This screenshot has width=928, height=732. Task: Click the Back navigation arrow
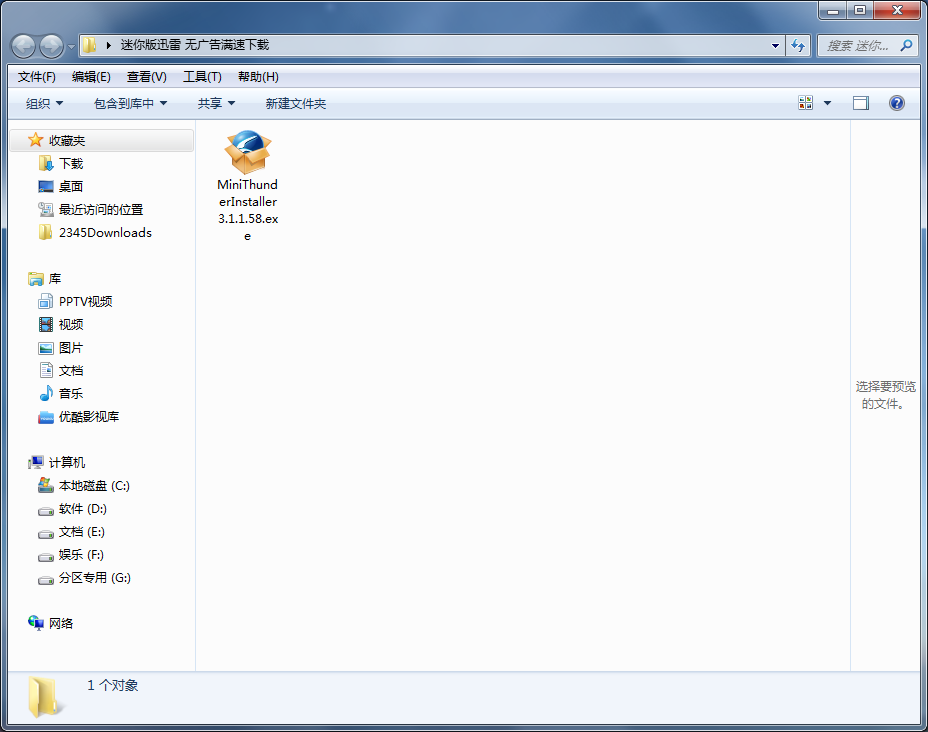click(24, 45)
